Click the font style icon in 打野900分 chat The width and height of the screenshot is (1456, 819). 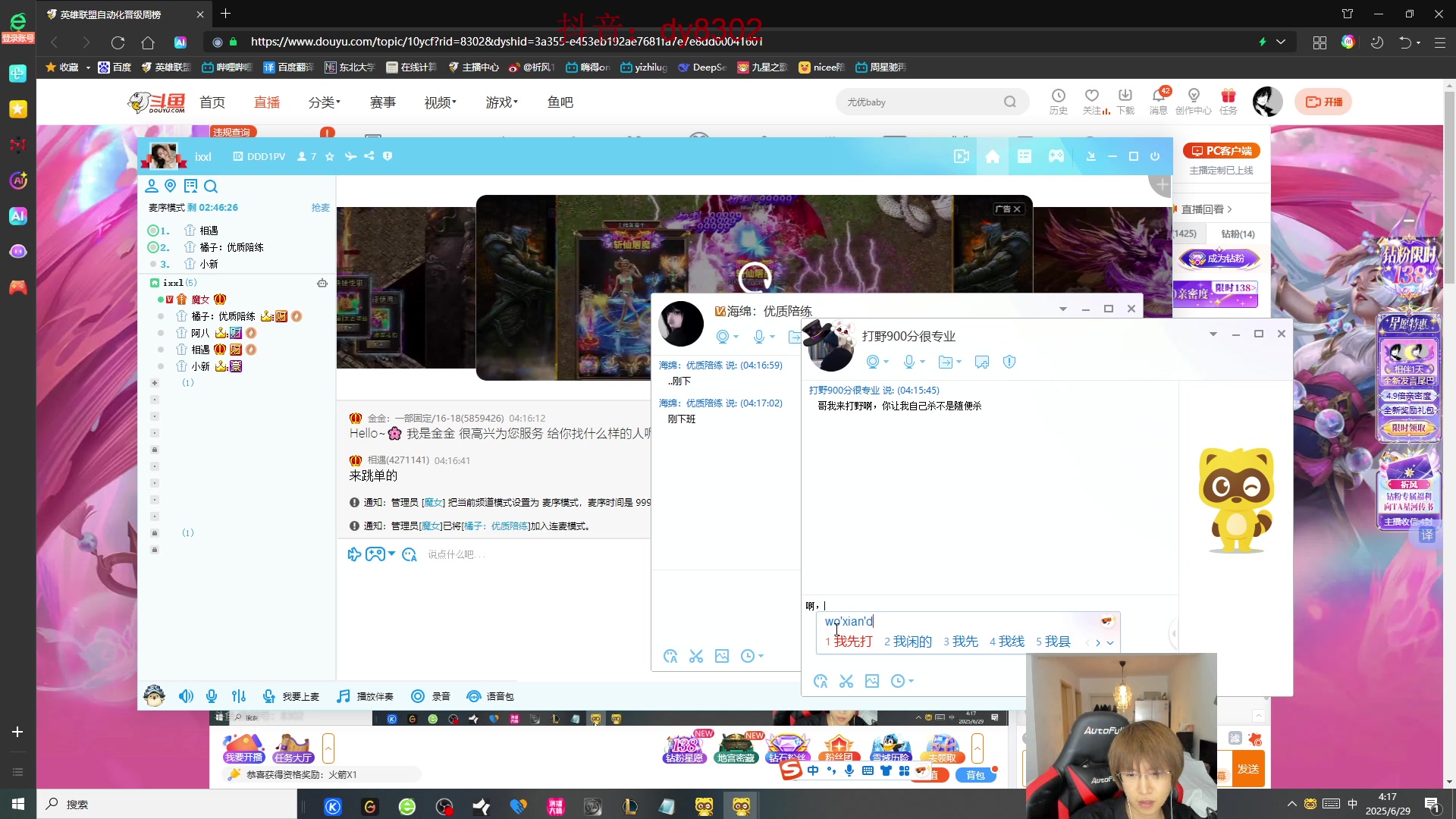[821, 681]
